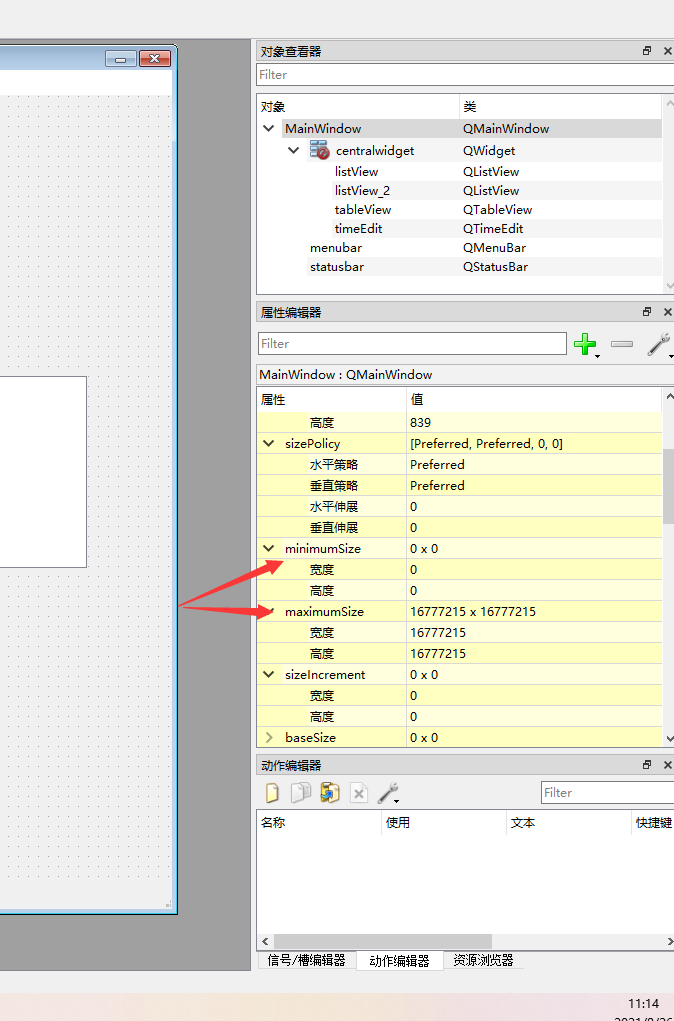Select statusbar in the object tree
The height and width of the screenshot is (1021, 674).
(x=337, y=266)
